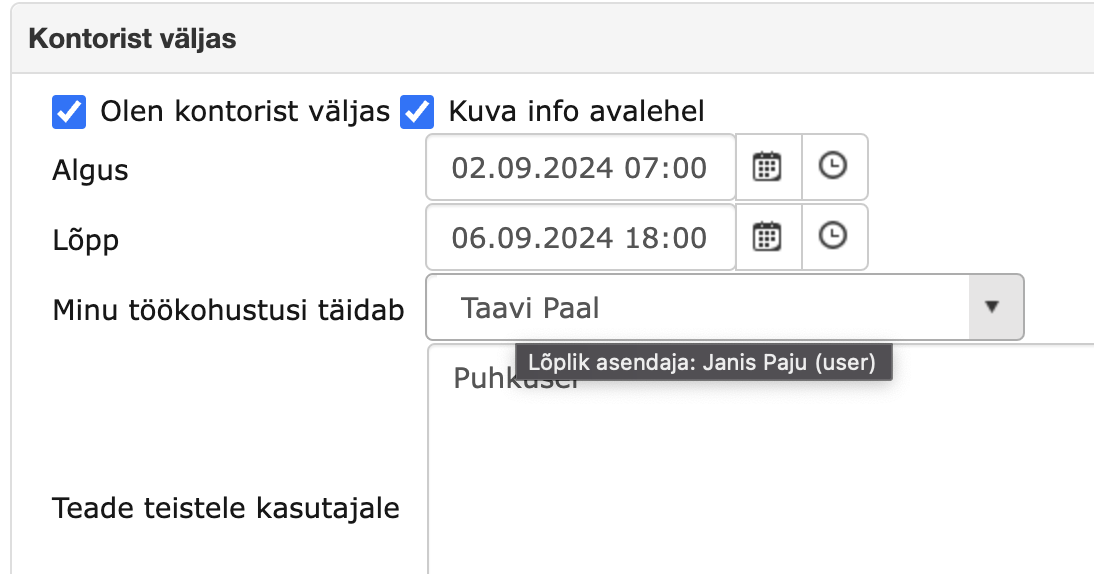Viewport: 1094px width, 574px height.
Task: Open the calendar picker for Lõpp date
Action: pos(768,237)
